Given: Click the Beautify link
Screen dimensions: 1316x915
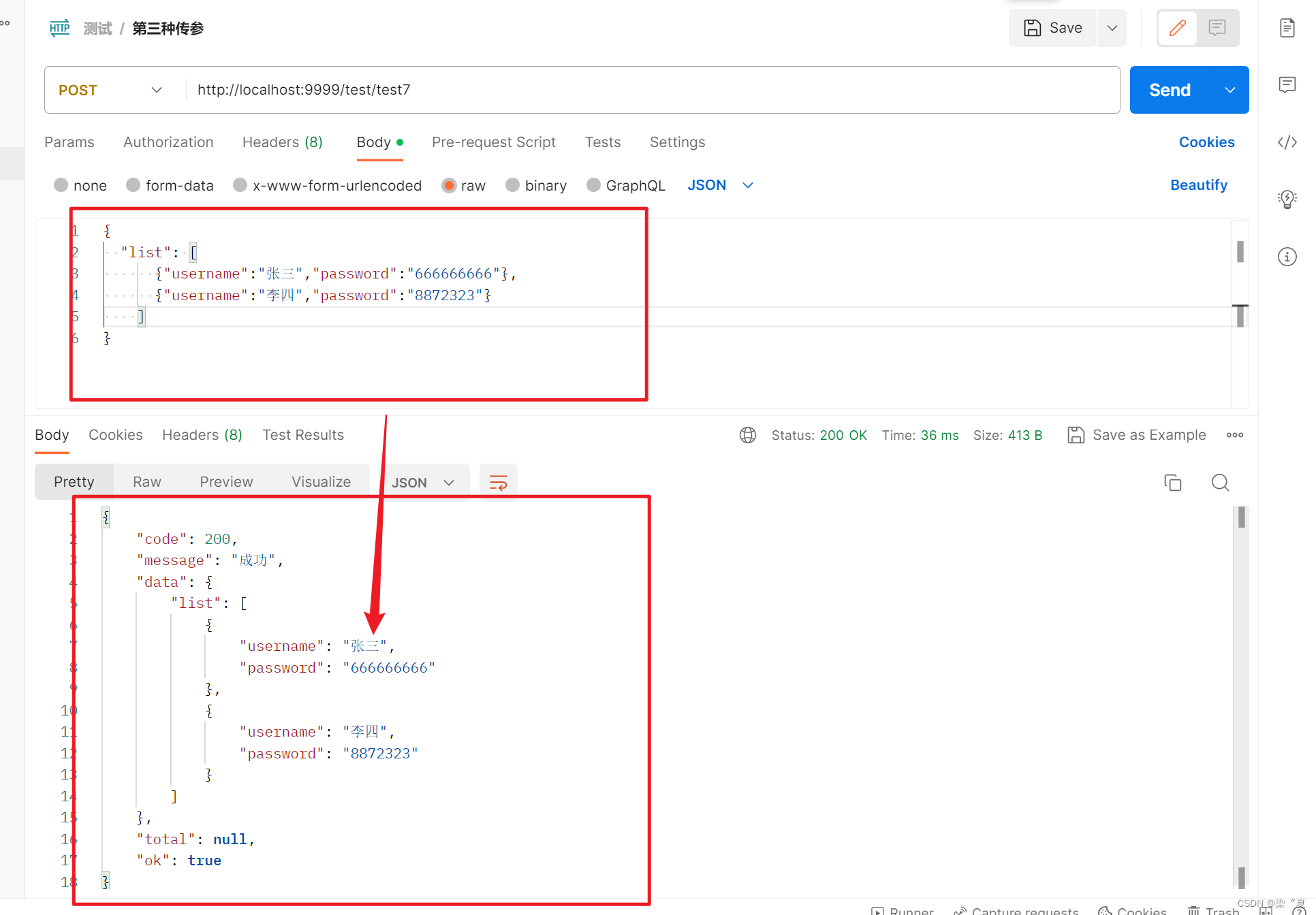Looking at the screenshot, I should [x=1198, y=185].
